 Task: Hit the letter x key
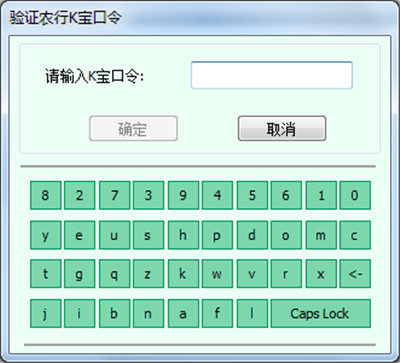click(x=321, y=274)
